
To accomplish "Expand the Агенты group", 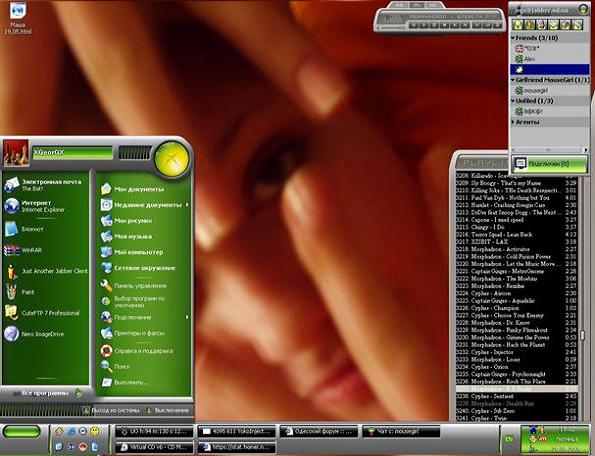I will pyautogui.click(x=513, y=122).
